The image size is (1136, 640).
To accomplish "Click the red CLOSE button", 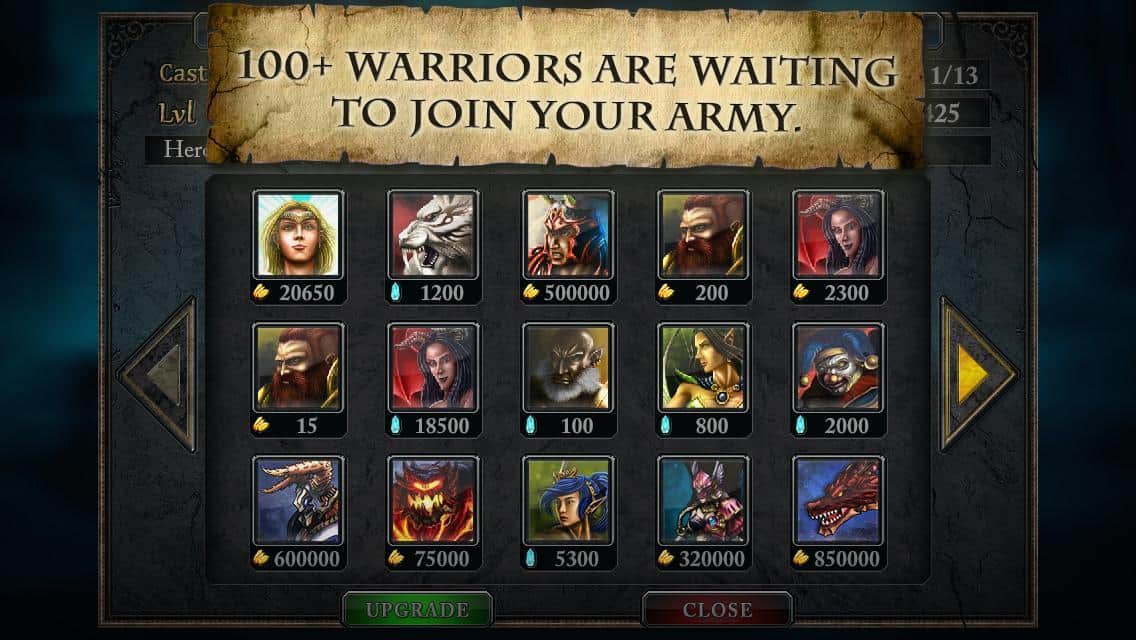I will tap(717, 610).
